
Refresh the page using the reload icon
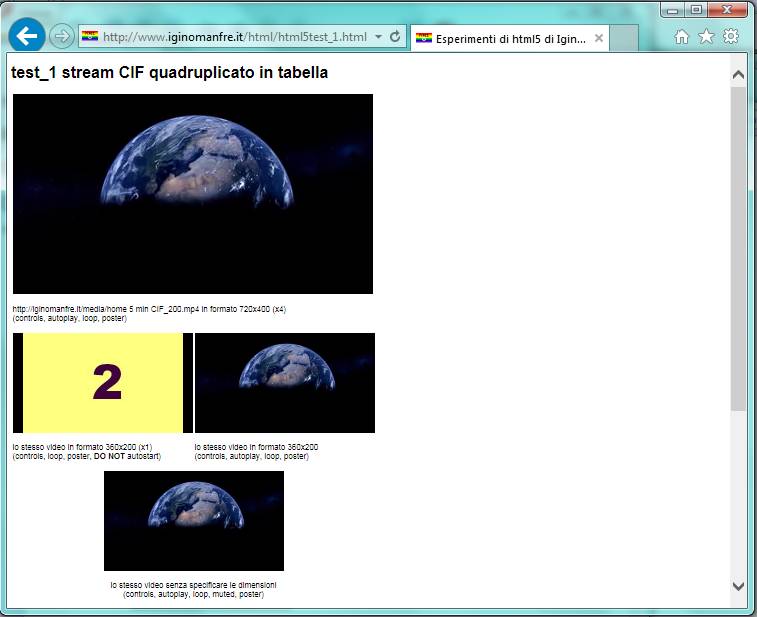tap(395, 37)
